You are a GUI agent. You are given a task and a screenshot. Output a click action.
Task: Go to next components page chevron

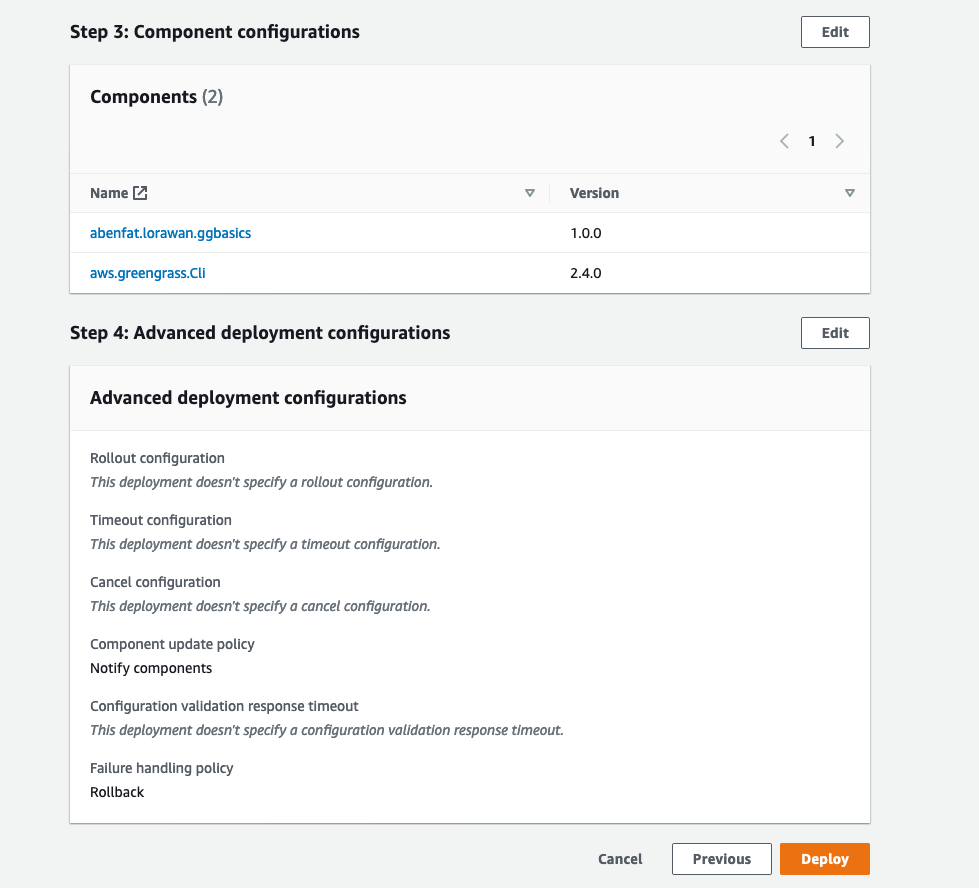pos(840,141)
